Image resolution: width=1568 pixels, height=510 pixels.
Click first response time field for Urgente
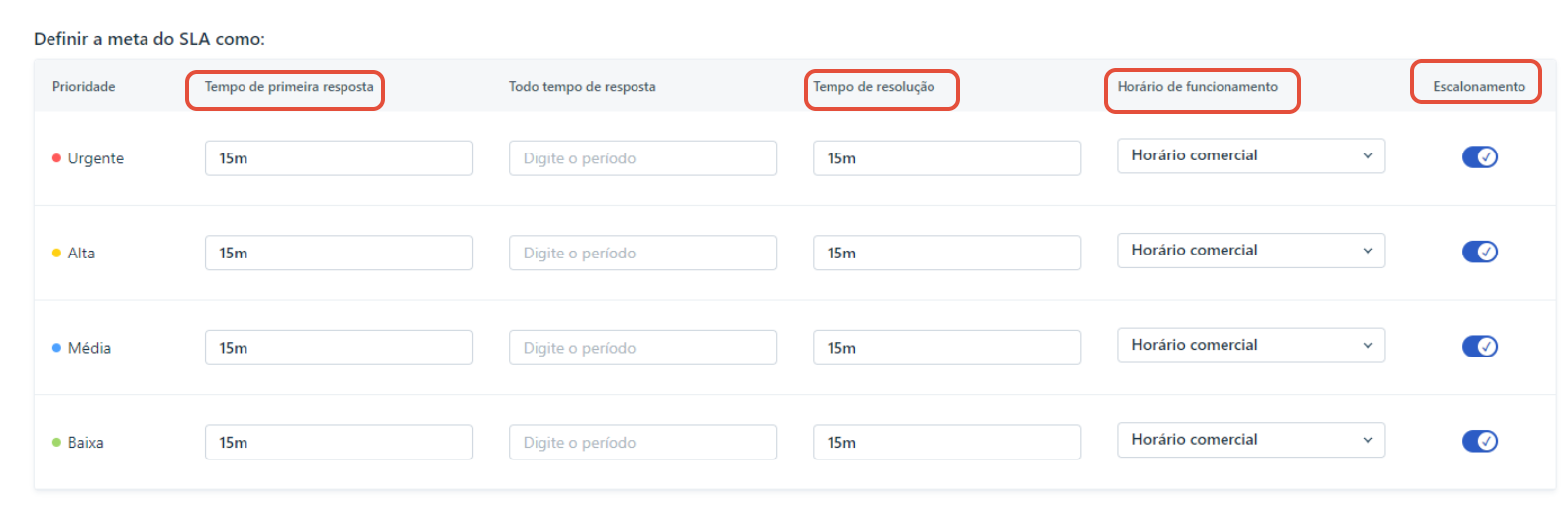[339, 158]
